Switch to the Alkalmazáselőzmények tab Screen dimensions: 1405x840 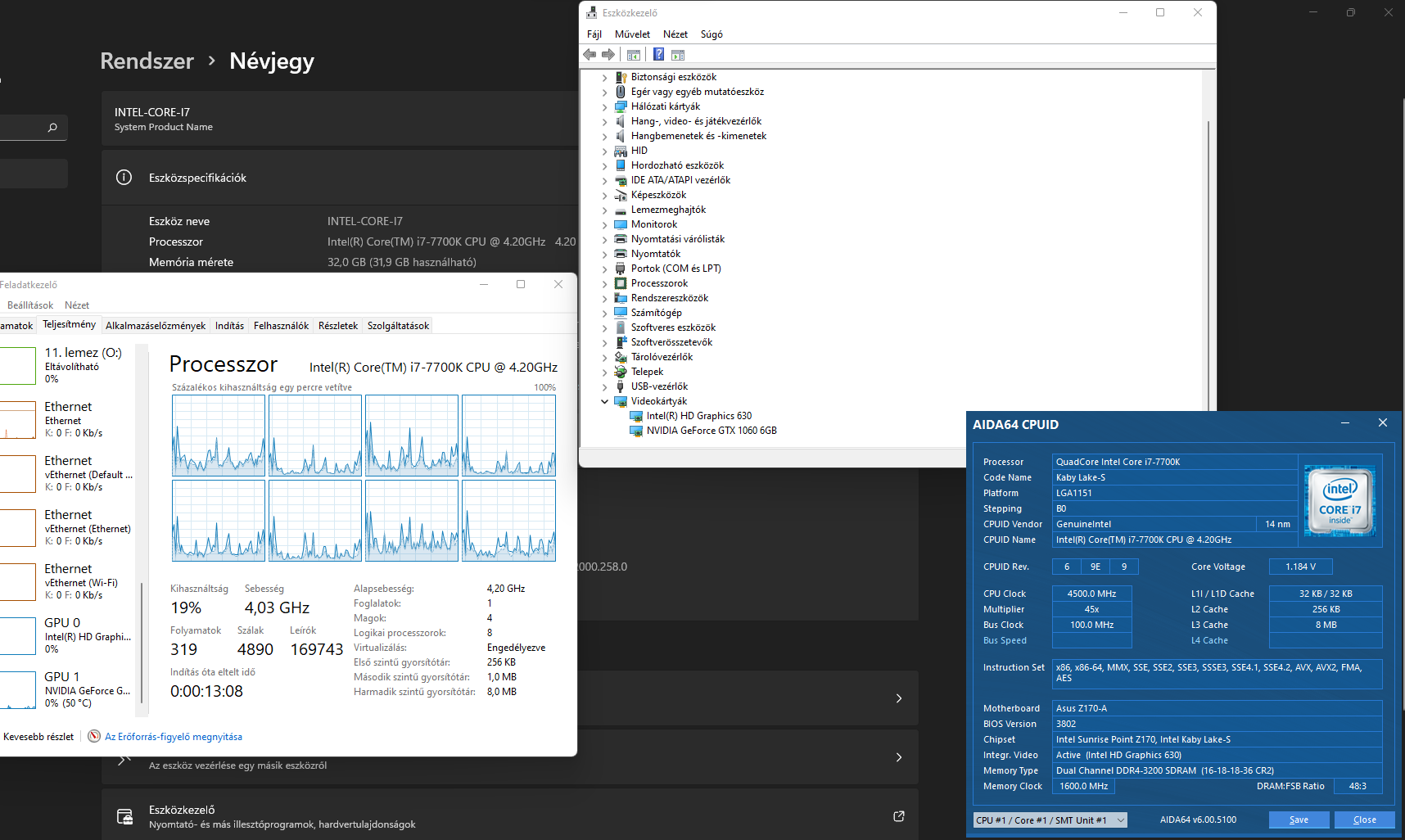pyautogui.click(x=156, y=326)
